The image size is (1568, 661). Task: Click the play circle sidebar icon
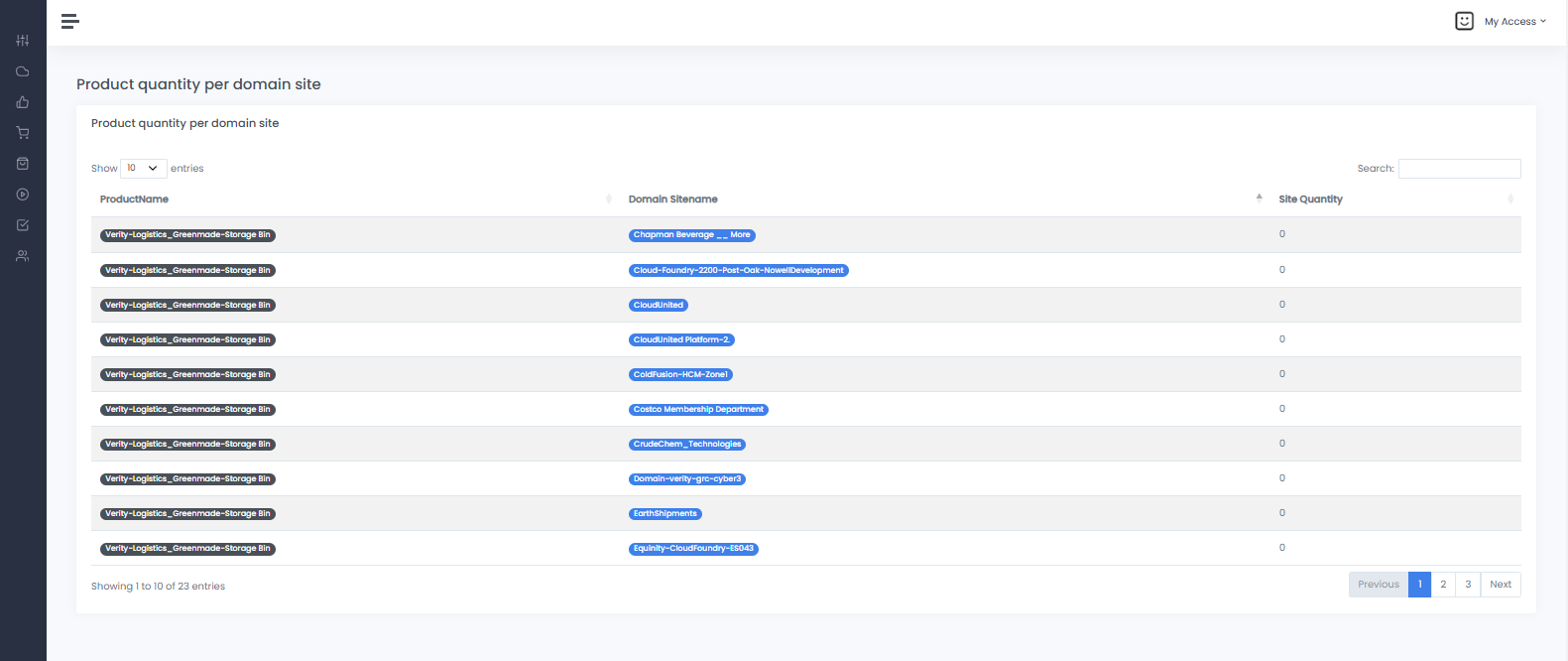click(23, 195)
